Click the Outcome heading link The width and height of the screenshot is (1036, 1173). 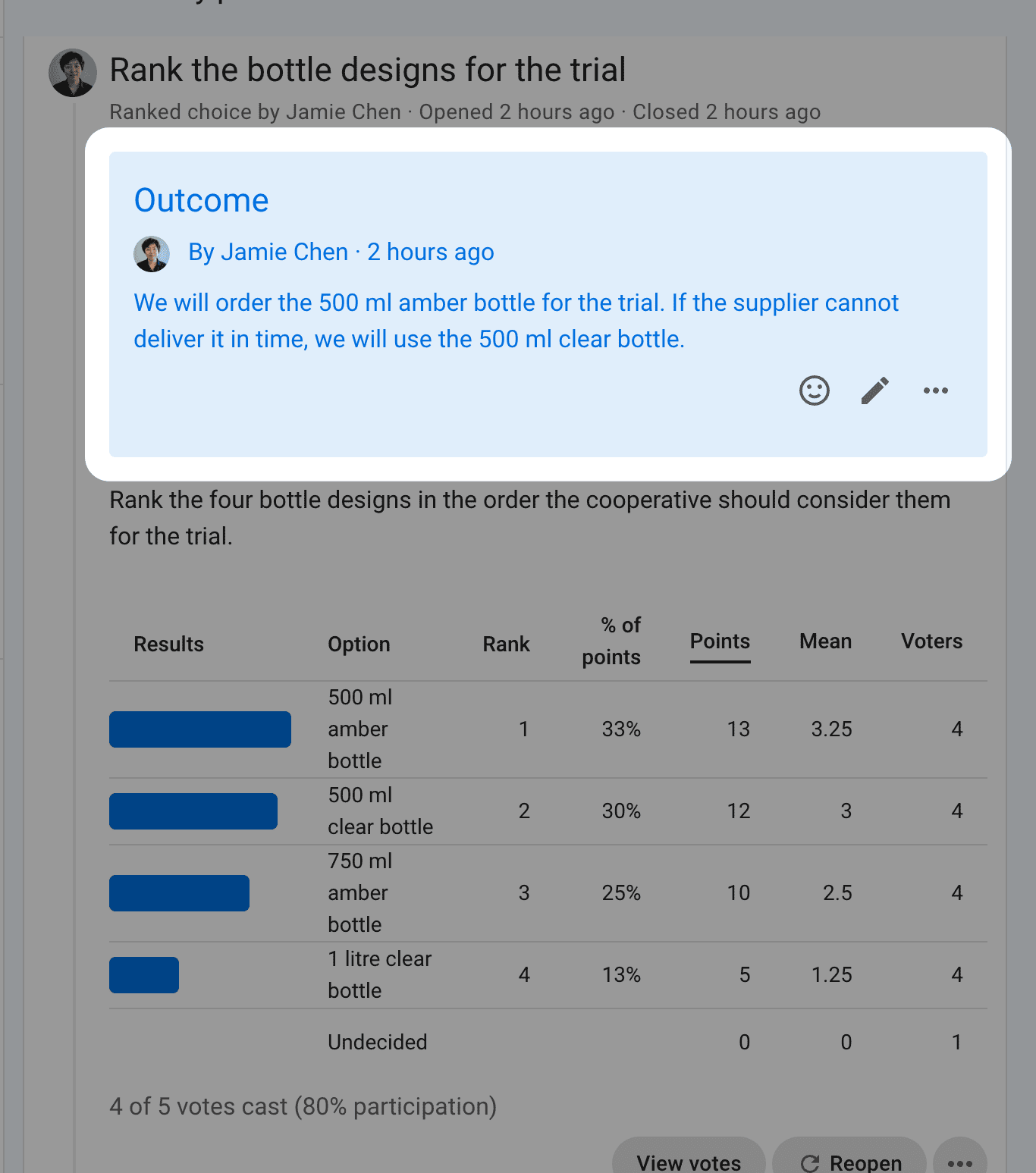point(201,200)
